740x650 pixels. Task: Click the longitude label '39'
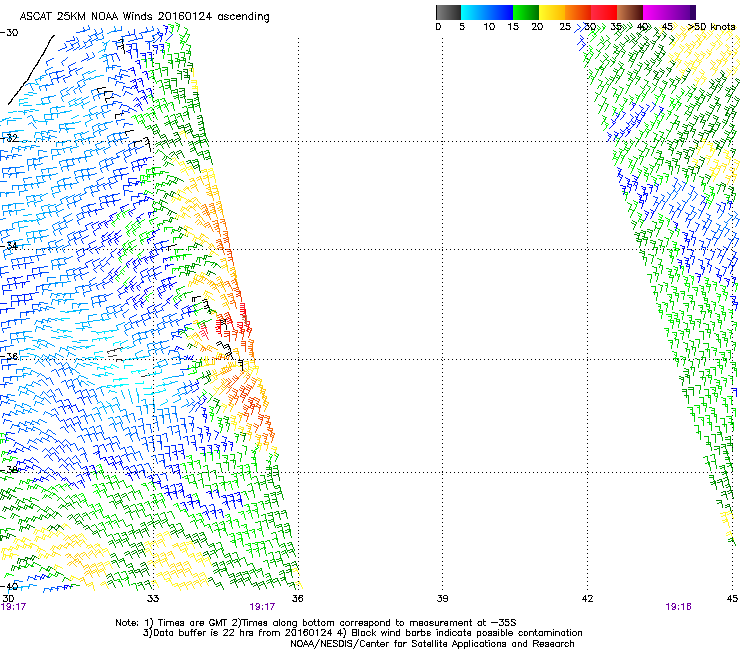tap(442, 599)
